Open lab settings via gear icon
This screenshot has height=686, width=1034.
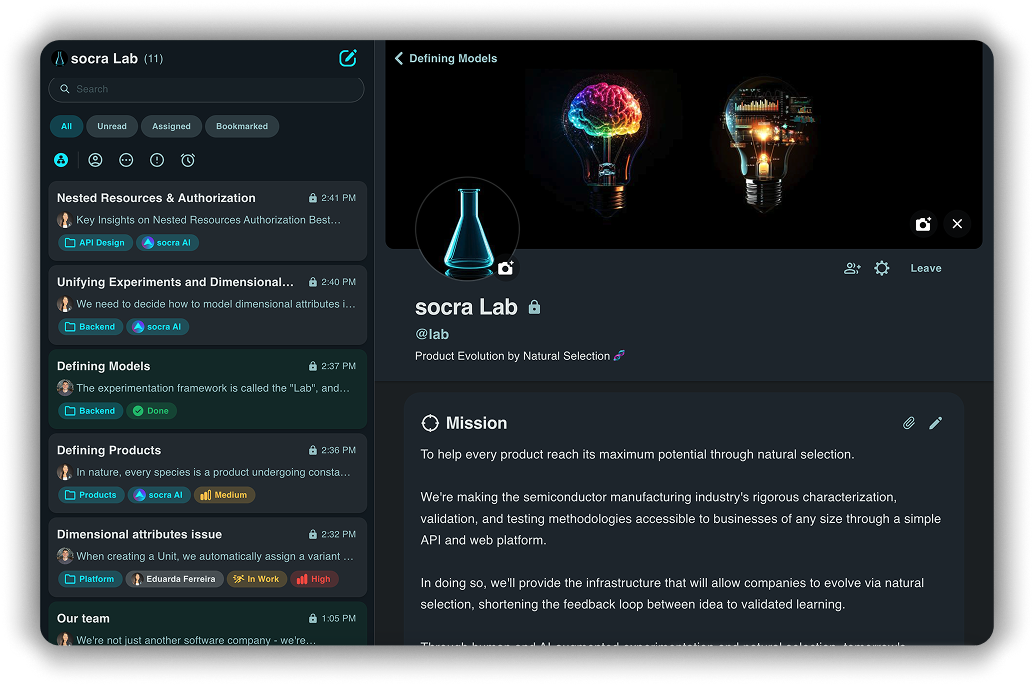point(881,268)
